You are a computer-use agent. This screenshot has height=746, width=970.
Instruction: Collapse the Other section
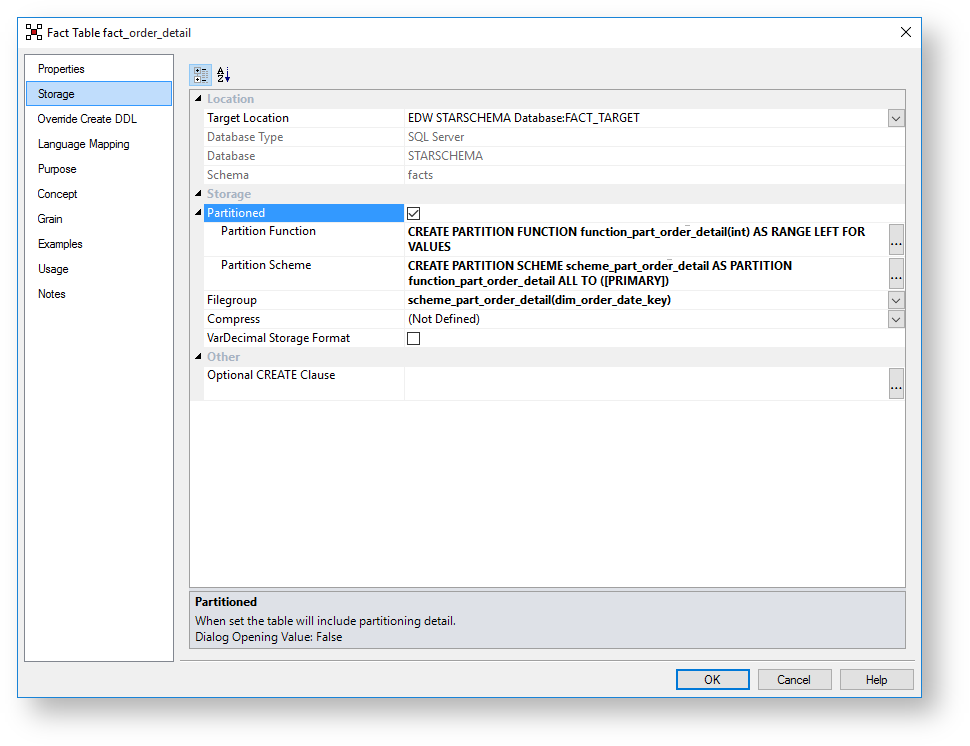[x=198, y=356]
